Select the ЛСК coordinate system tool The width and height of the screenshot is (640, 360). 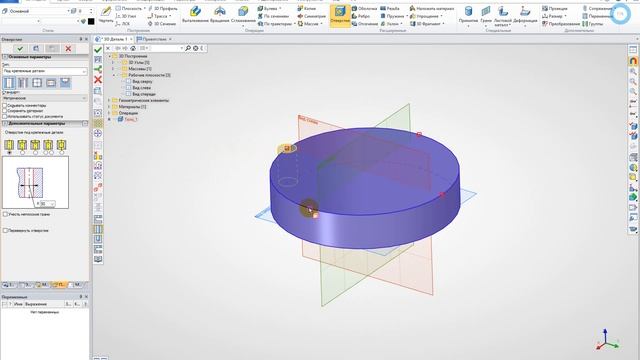tap(123, 24)
